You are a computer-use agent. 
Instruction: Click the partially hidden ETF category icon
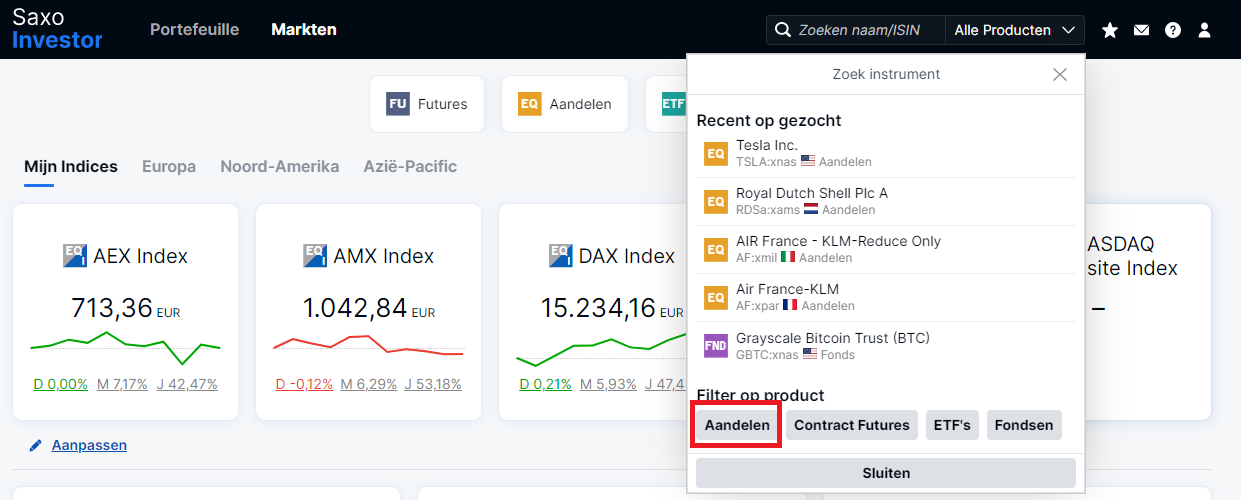[x=673, y=104]
